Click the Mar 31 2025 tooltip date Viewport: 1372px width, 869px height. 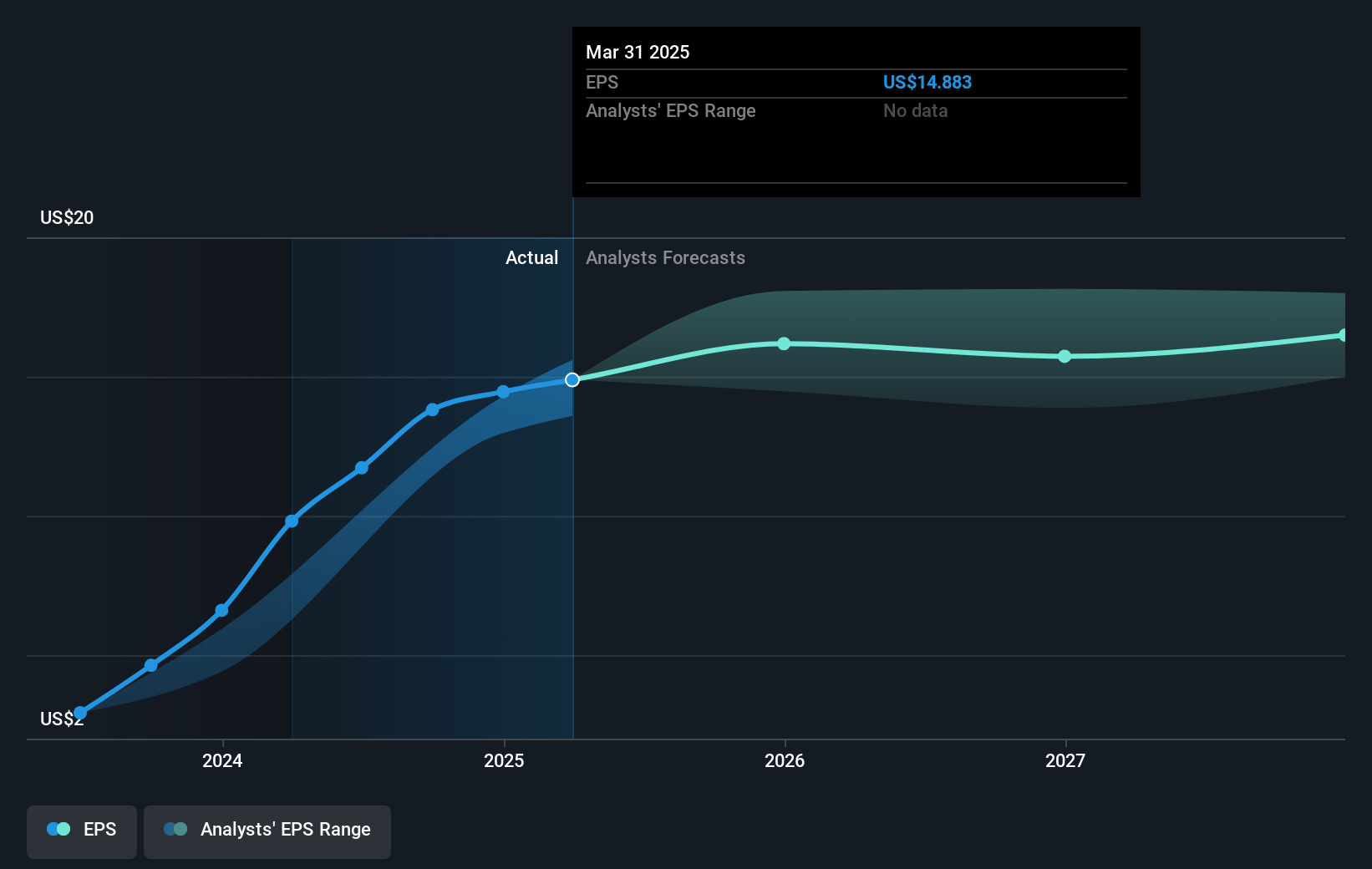point(638,52)
